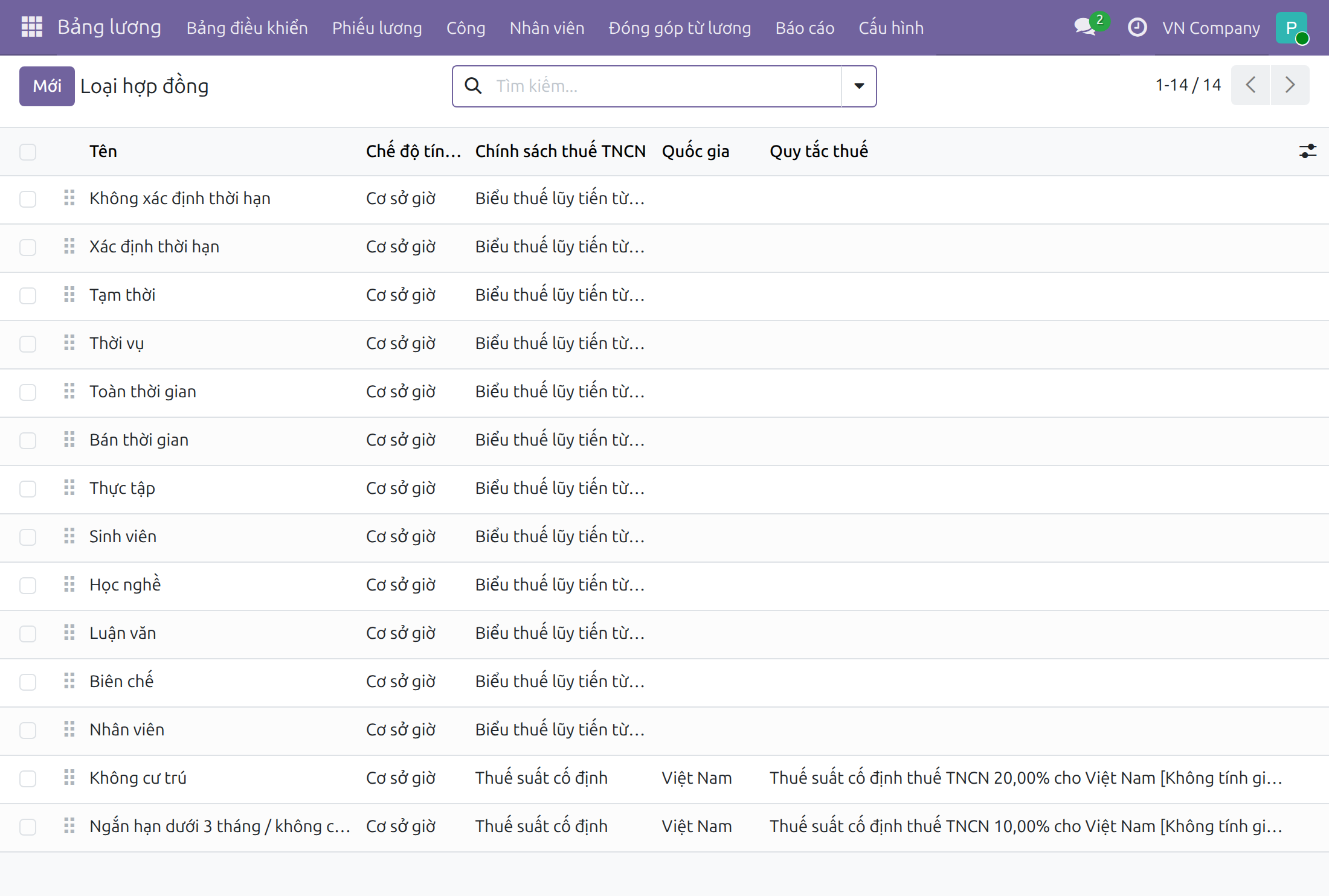This screenshot has width=1329, height=896.
Task: Click Thuế suất cố định thuế TNCN 20,00% cell
Action: coord(1026,778)
